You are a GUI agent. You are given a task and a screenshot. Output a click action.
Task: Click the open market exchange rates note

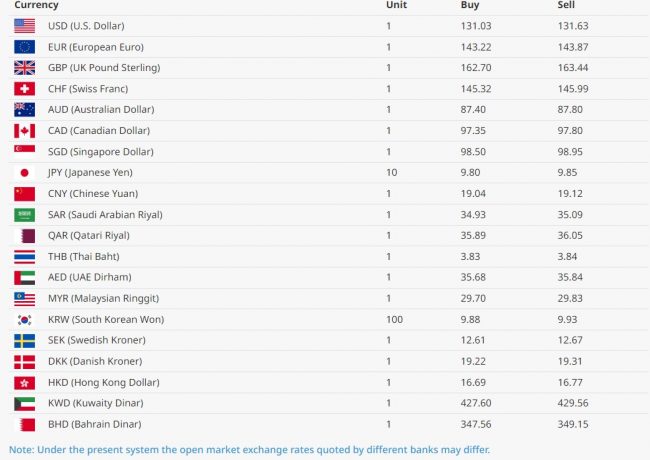[x=250, y=449]
